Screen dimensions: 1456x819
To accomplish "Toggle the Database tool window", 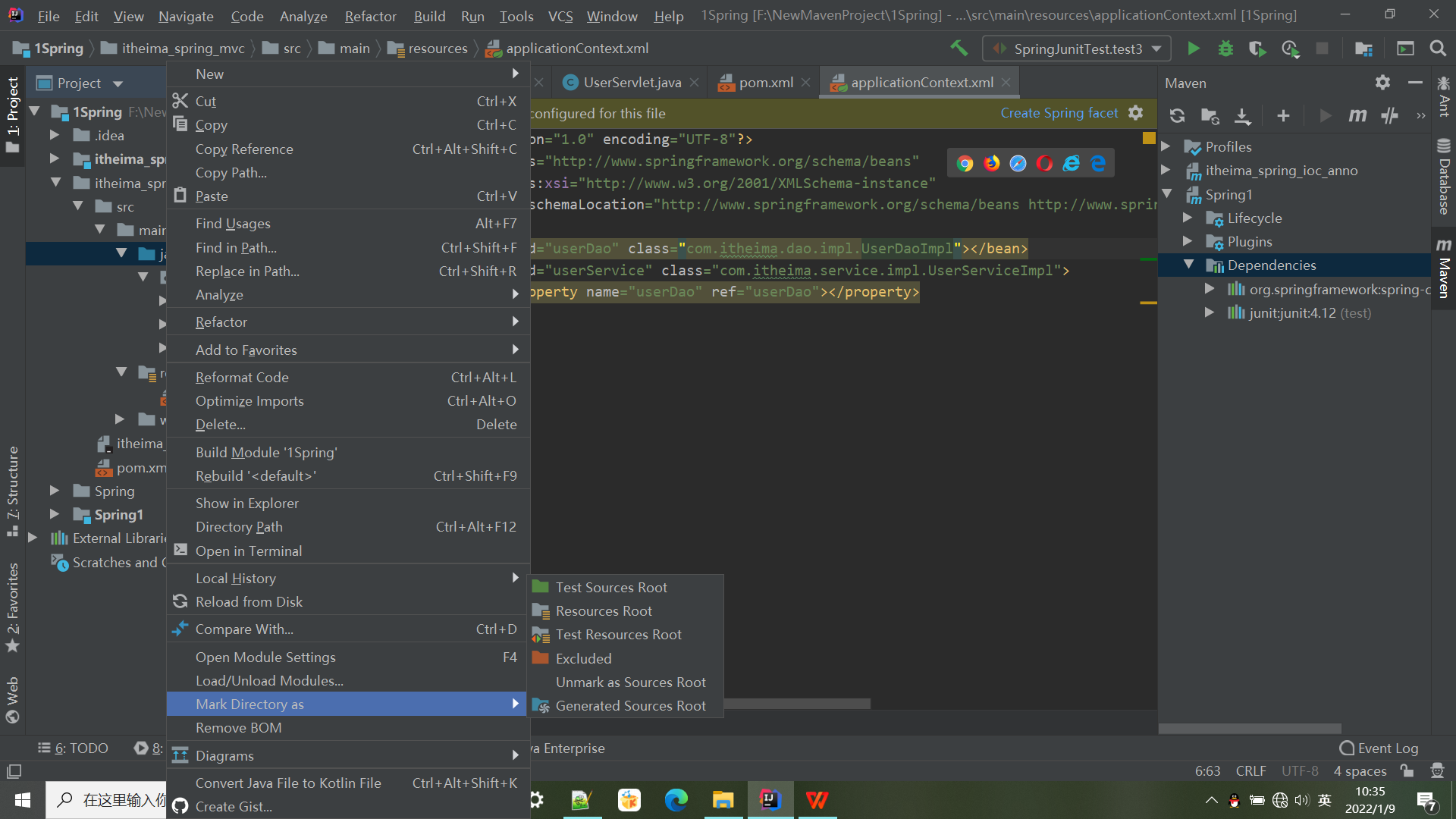I will [x=1444, y=178].
